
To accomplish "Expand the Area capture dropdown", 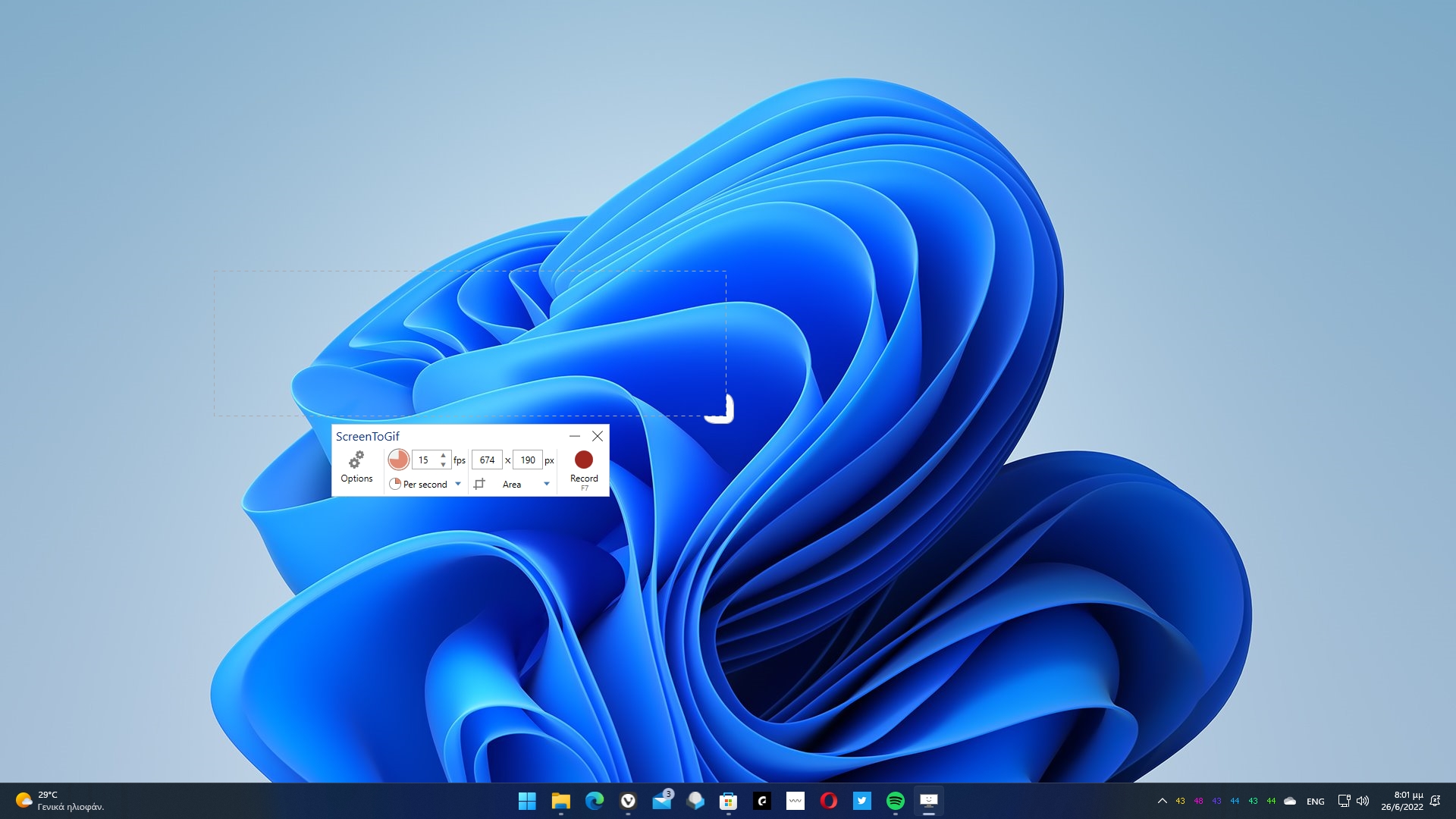I will tap(546, 484).
